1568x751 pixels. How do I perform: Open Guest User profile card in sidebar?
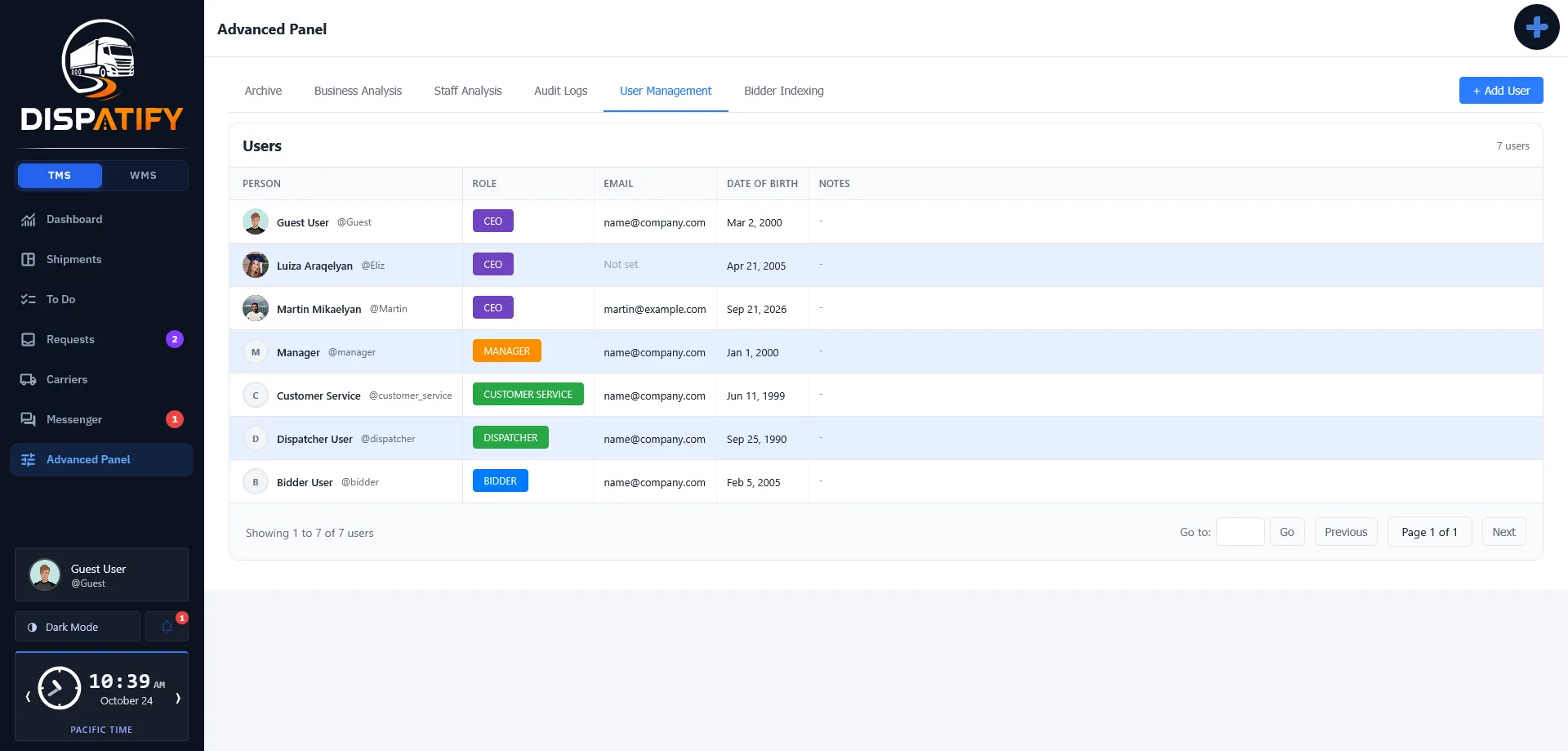click(x=101, y=574)
